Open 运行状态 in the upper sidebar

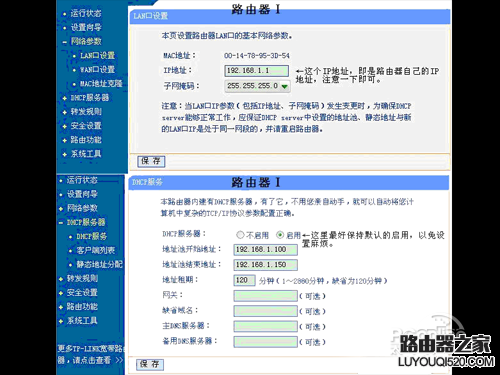point(86,13)
